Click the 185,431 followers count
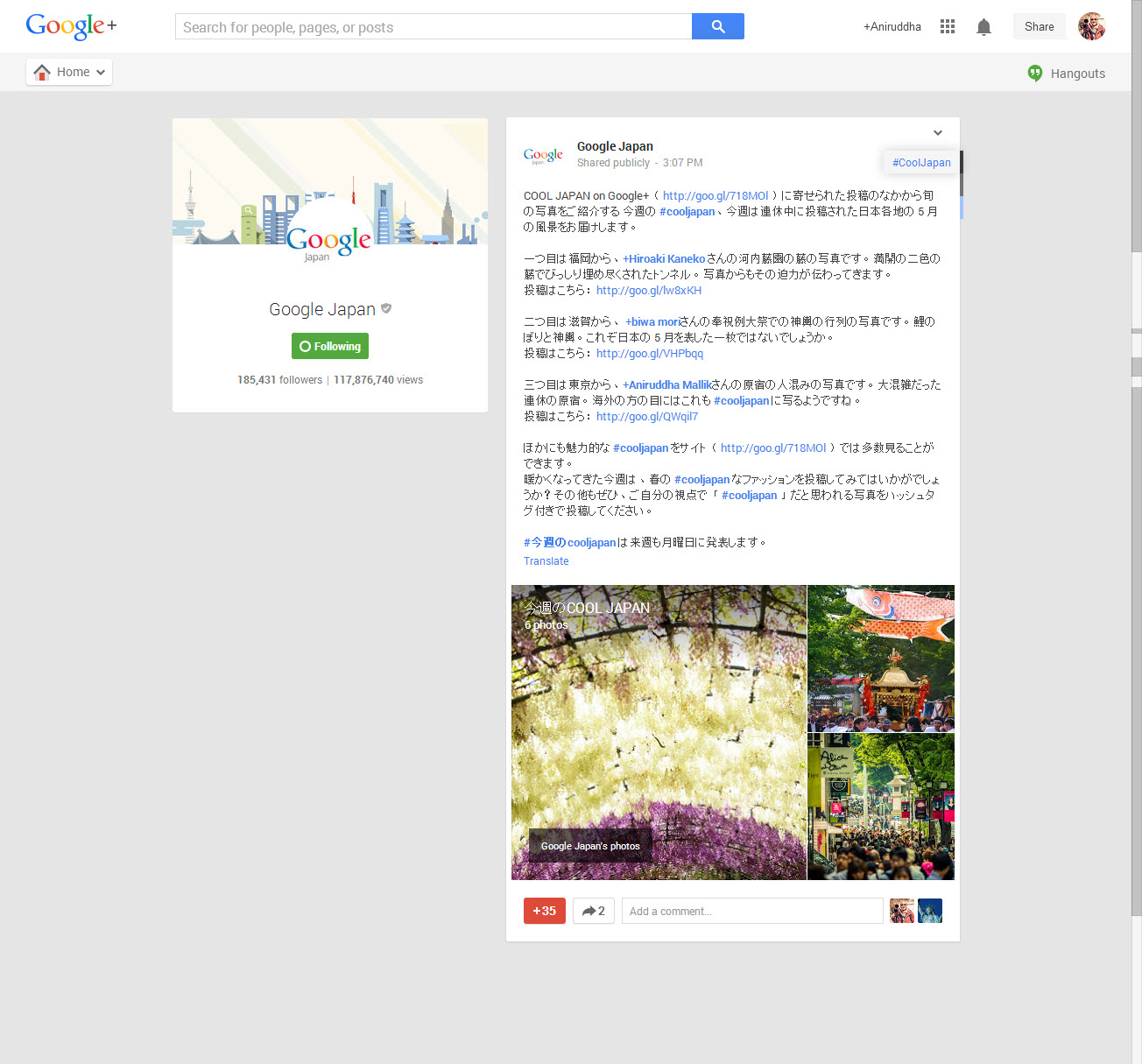 pyautogui.click(x=279, y=380)
